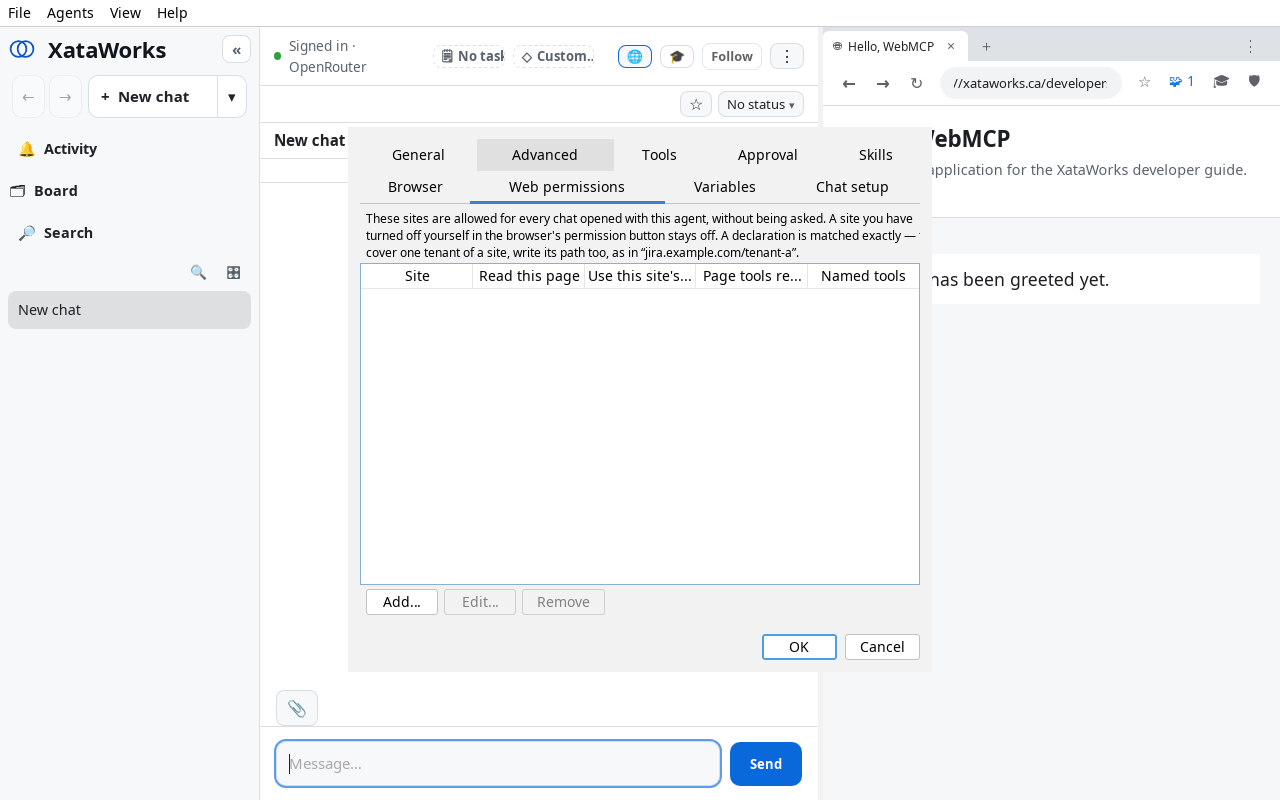
Task: Click the paperclip attach button
Action: (297, 708)
